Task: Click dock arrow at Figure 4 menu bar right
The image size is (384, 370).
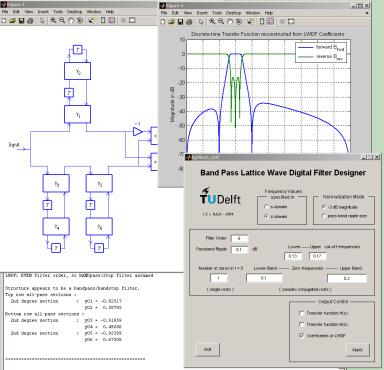Action: tap(367, 13)
